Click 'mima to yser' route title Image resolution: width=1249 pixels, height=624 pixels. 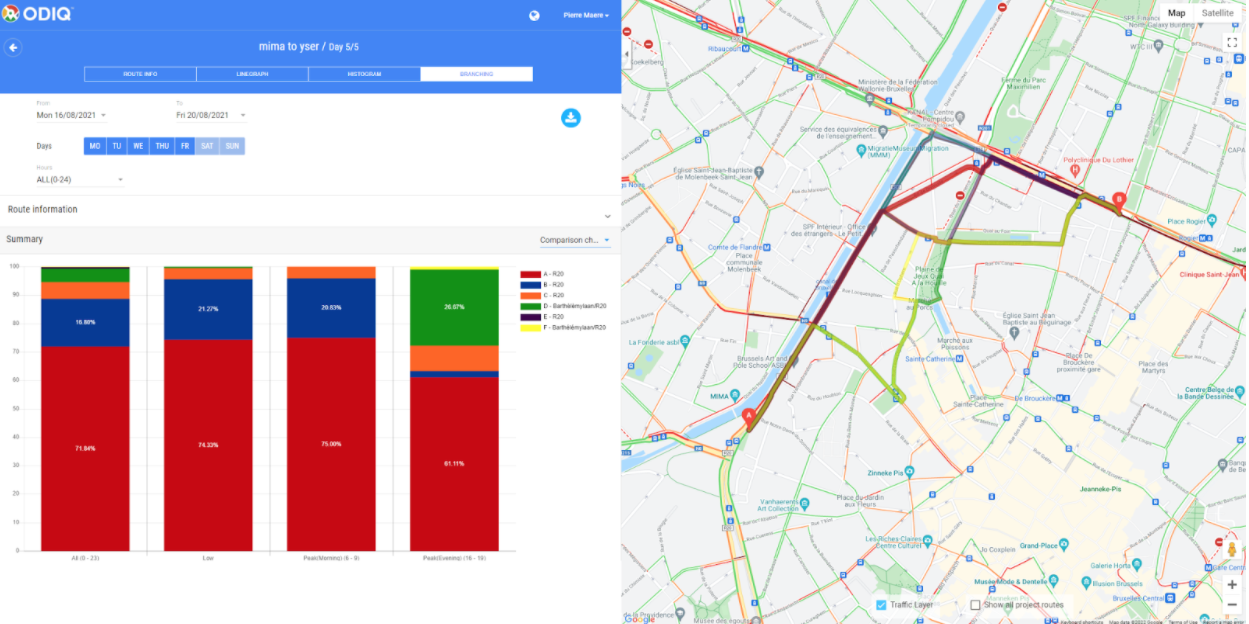pos(290,47)
